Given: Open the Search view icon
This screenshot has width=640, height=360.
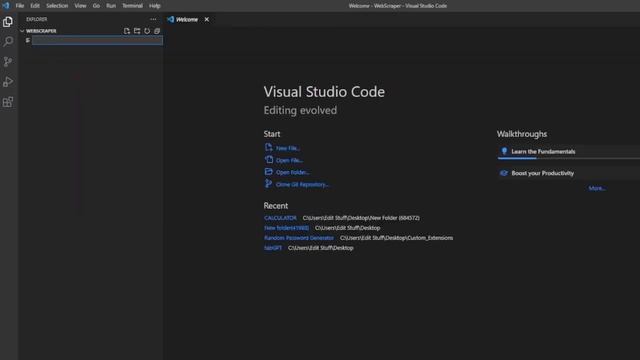Looking at the screenshot, I should tap(8, 42).
